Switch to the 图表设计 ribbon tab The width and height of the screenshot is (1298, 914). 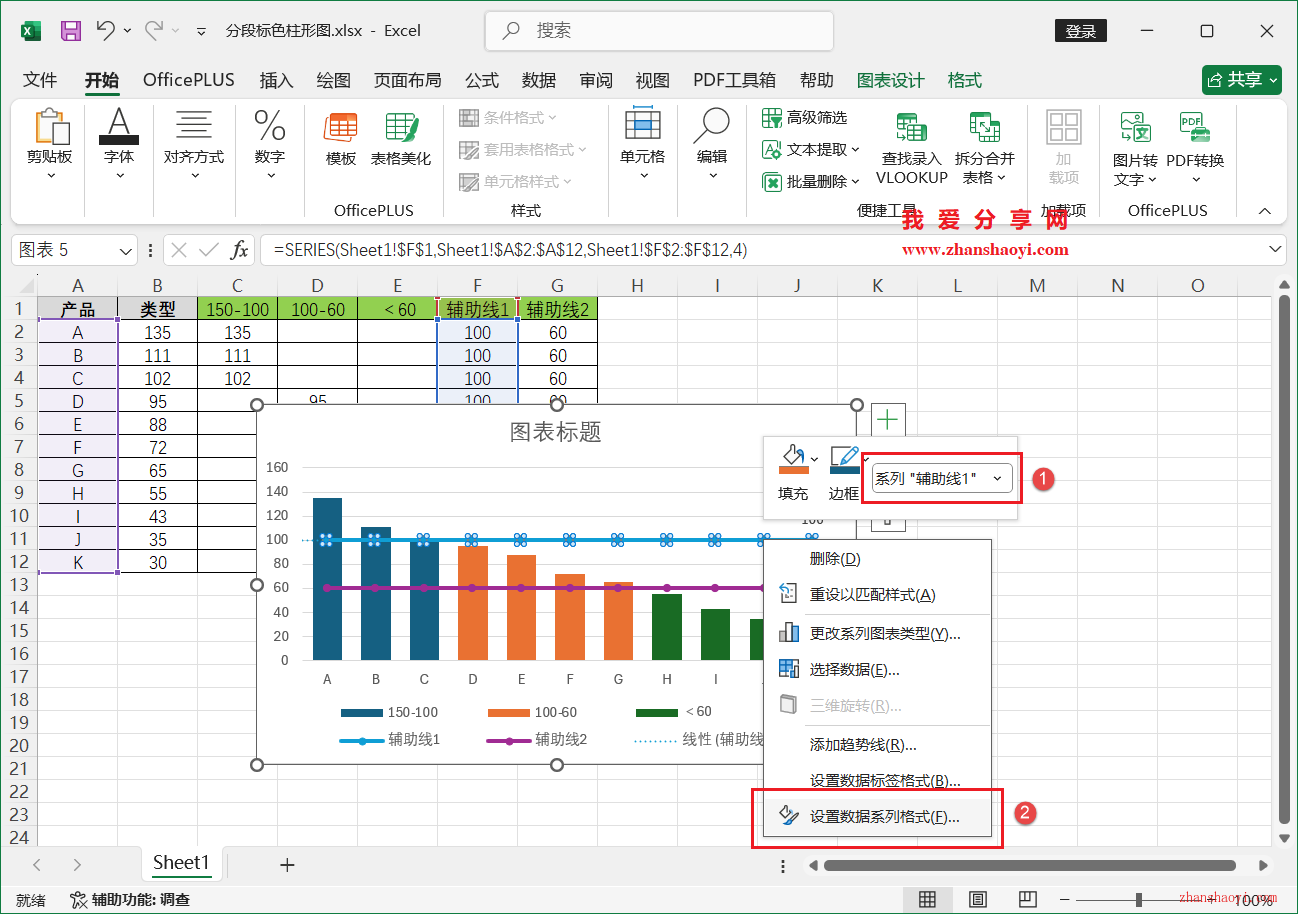(890, 80)
